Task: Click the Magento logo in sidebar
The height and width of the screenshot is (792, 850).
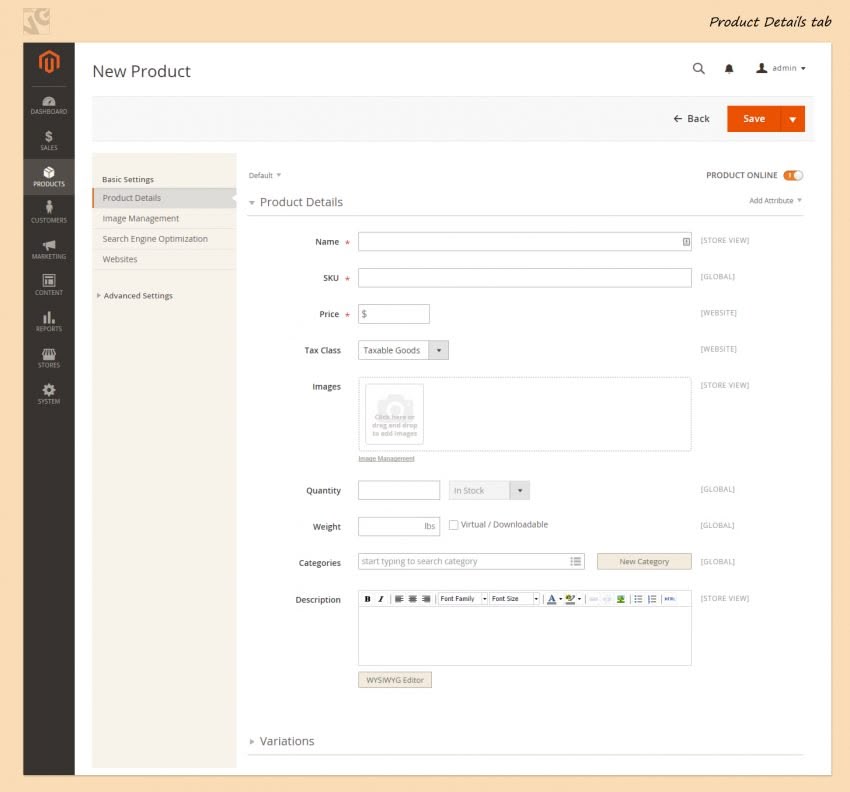Action: tap(49, 61)
